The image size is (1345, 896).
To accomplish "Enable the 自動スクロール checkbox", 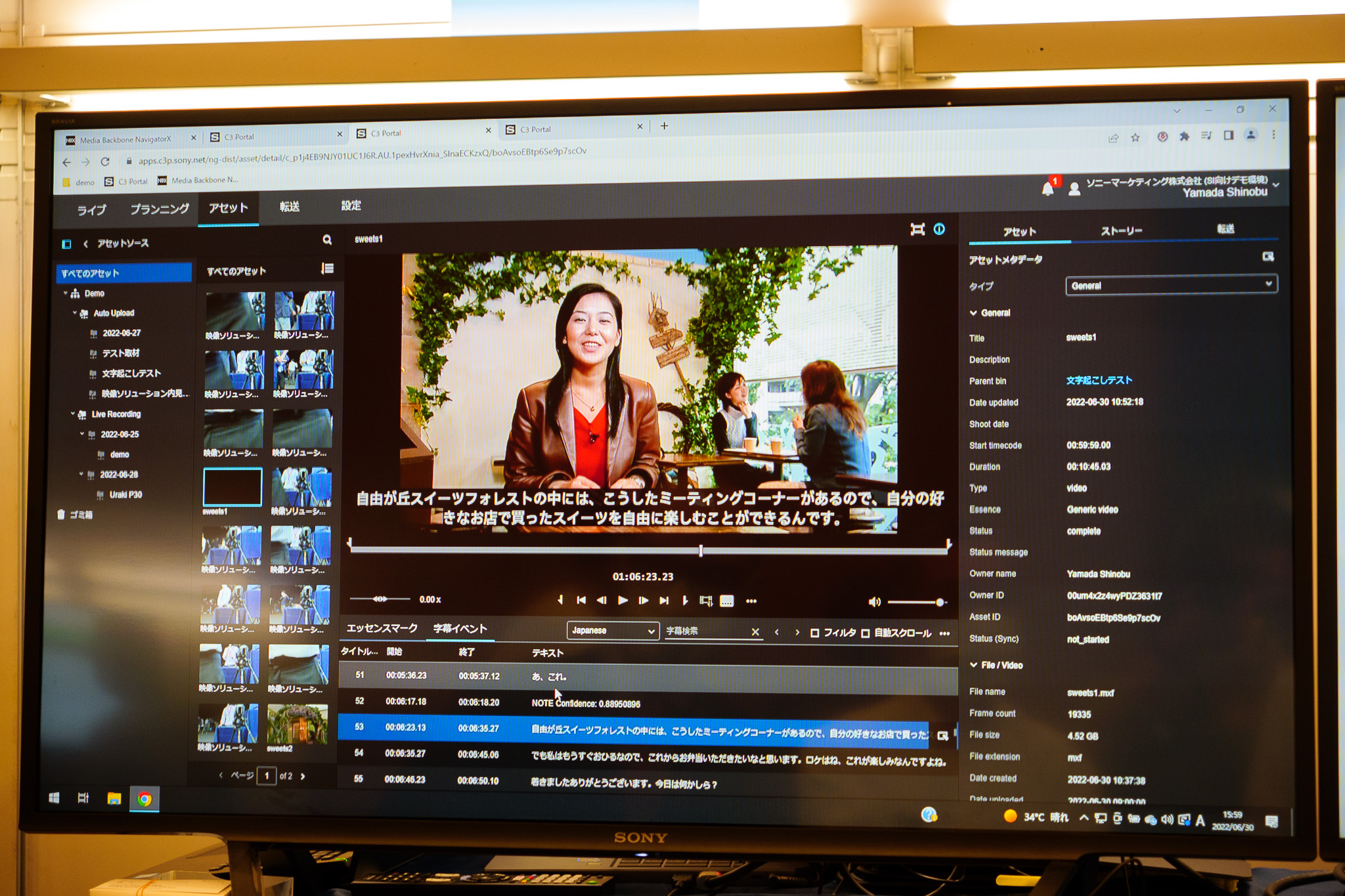I will pos(866,633).
